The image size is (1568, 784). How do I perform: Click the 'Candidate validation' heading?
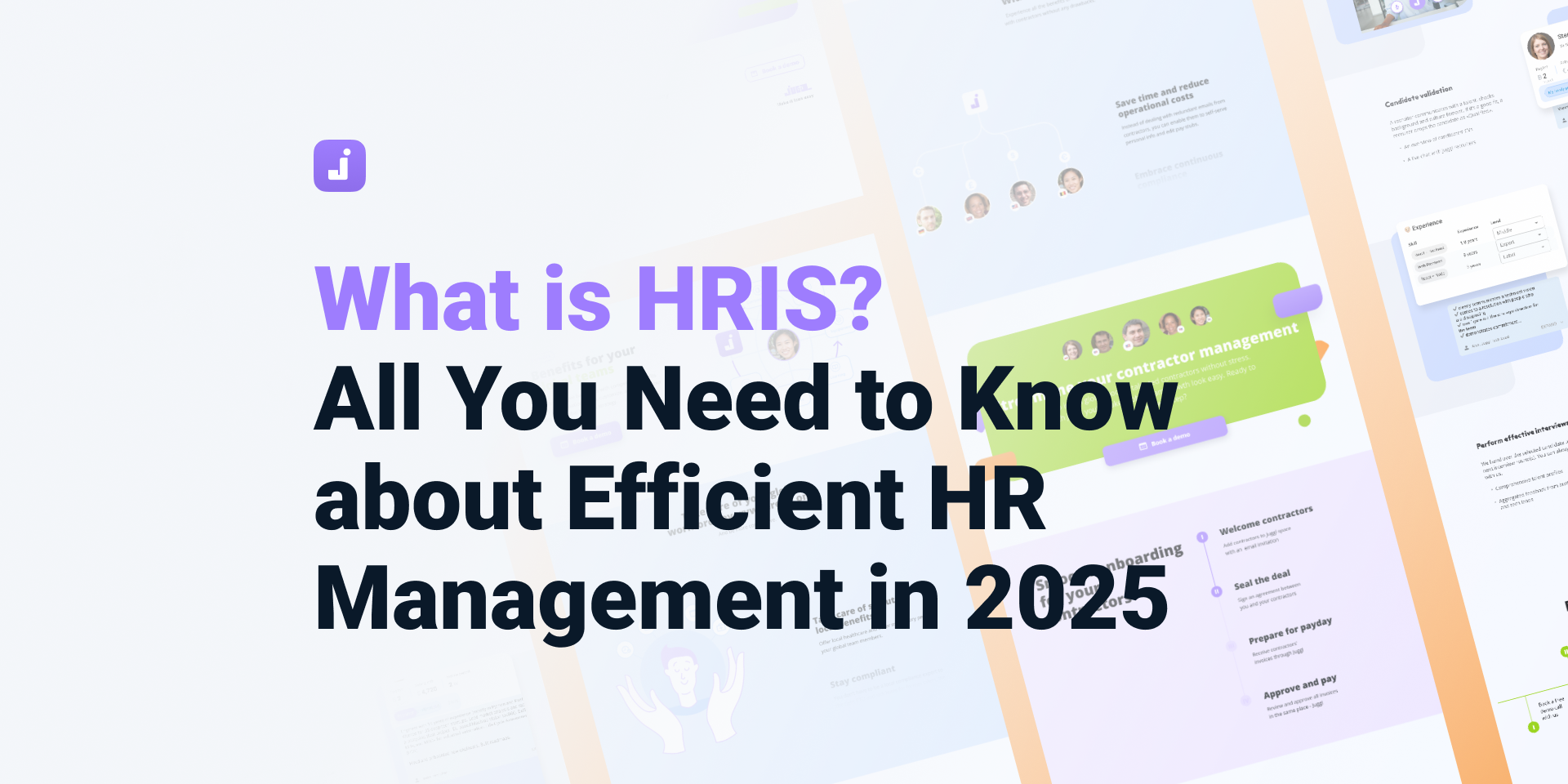tap(1419, 96)
